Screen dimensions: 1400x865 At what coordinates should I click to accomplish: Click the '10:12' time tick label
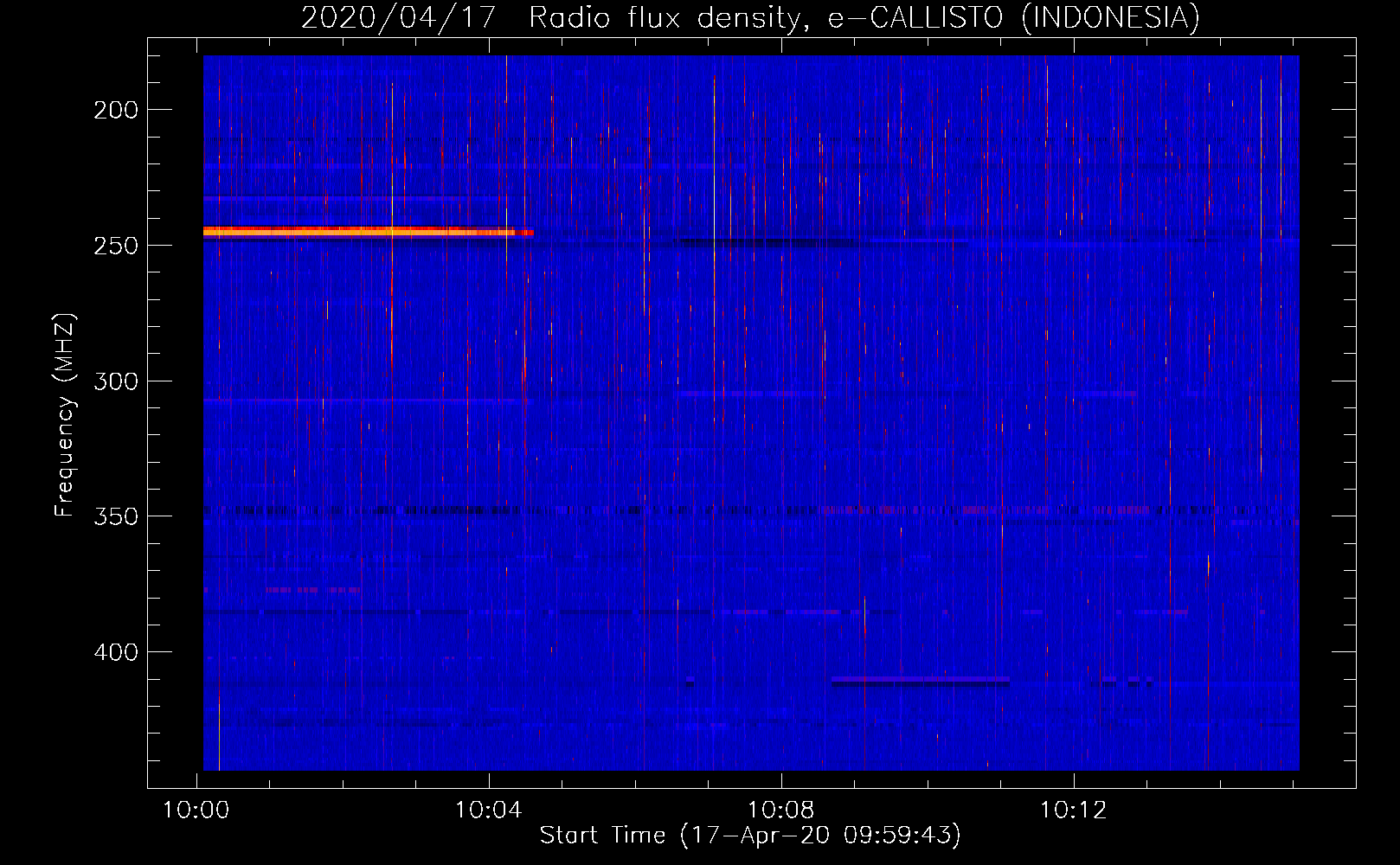(1074, 810)
